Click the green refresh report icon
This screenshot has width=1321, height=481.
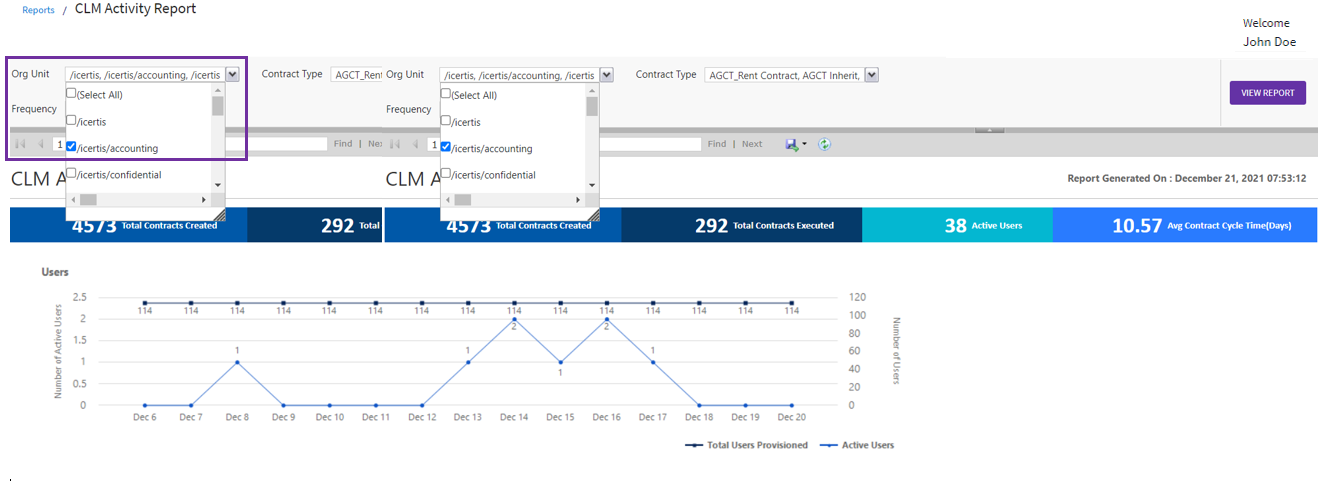click(x=825, y=144)
